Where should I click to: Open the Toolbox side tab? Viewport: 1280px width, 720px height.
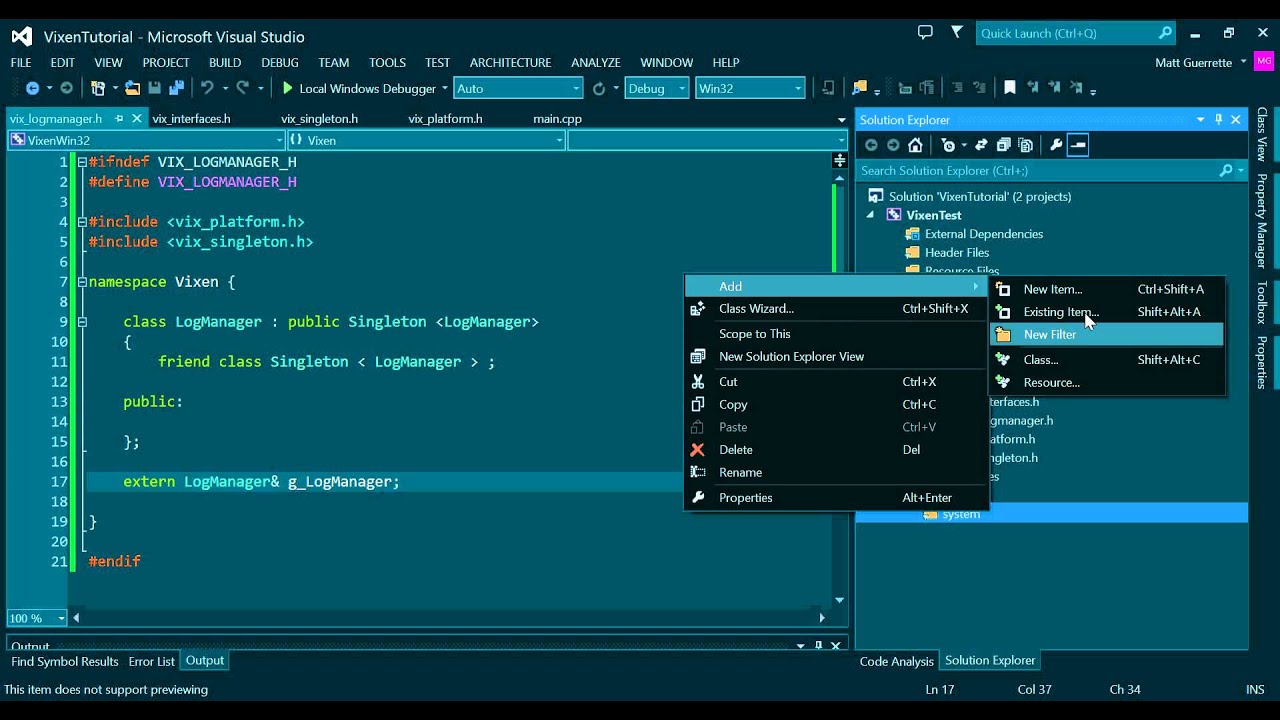point(1263,302)
